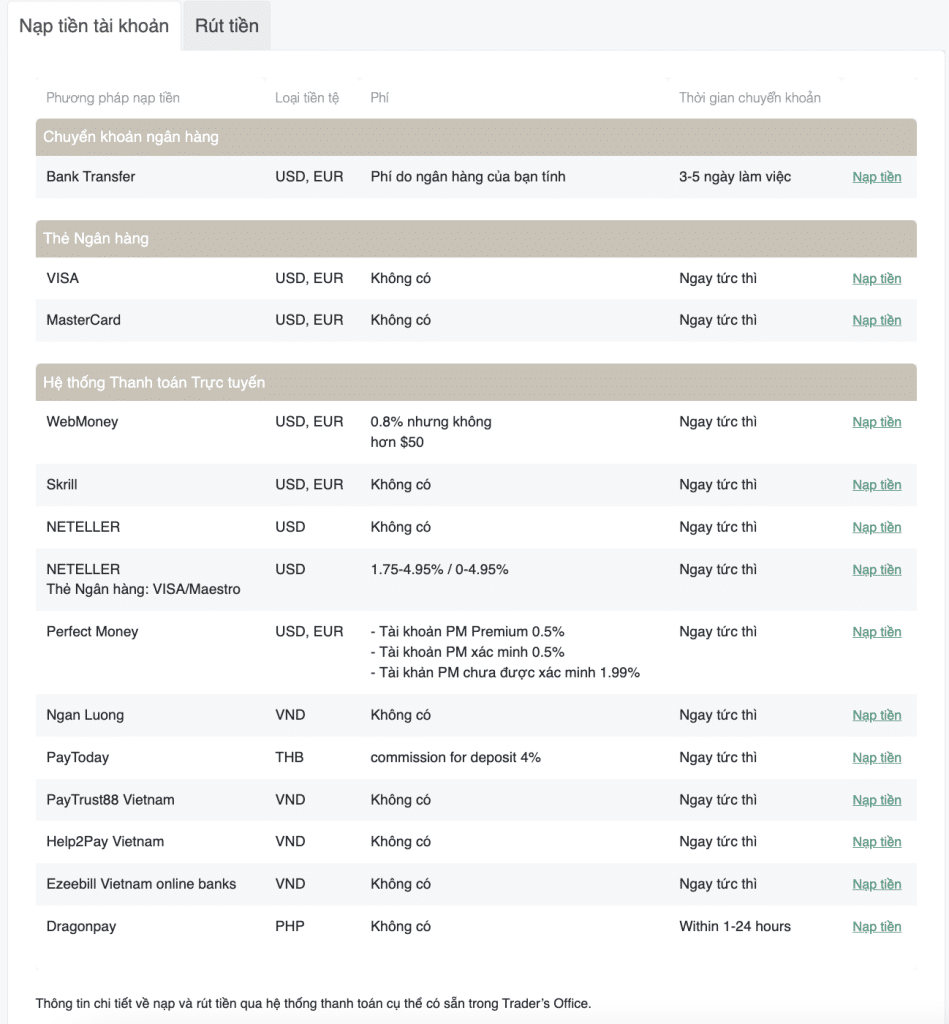Viewport: 949px width, 1024px height.
Task: Click Nạp tiền for Ezeebill Vietnam online banks
Action: click(x=876, y=885)
